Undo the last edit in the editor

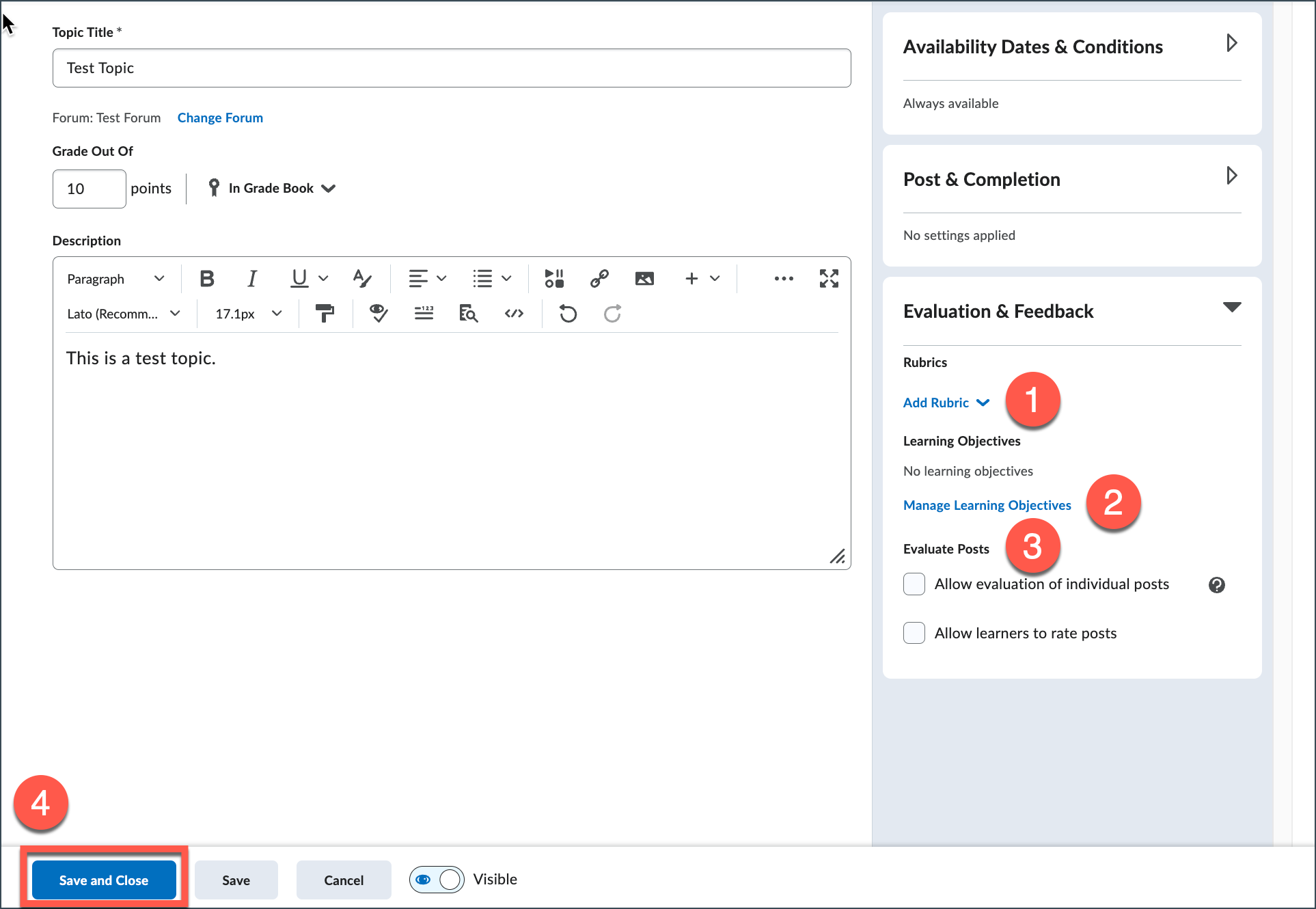point(567,313)
